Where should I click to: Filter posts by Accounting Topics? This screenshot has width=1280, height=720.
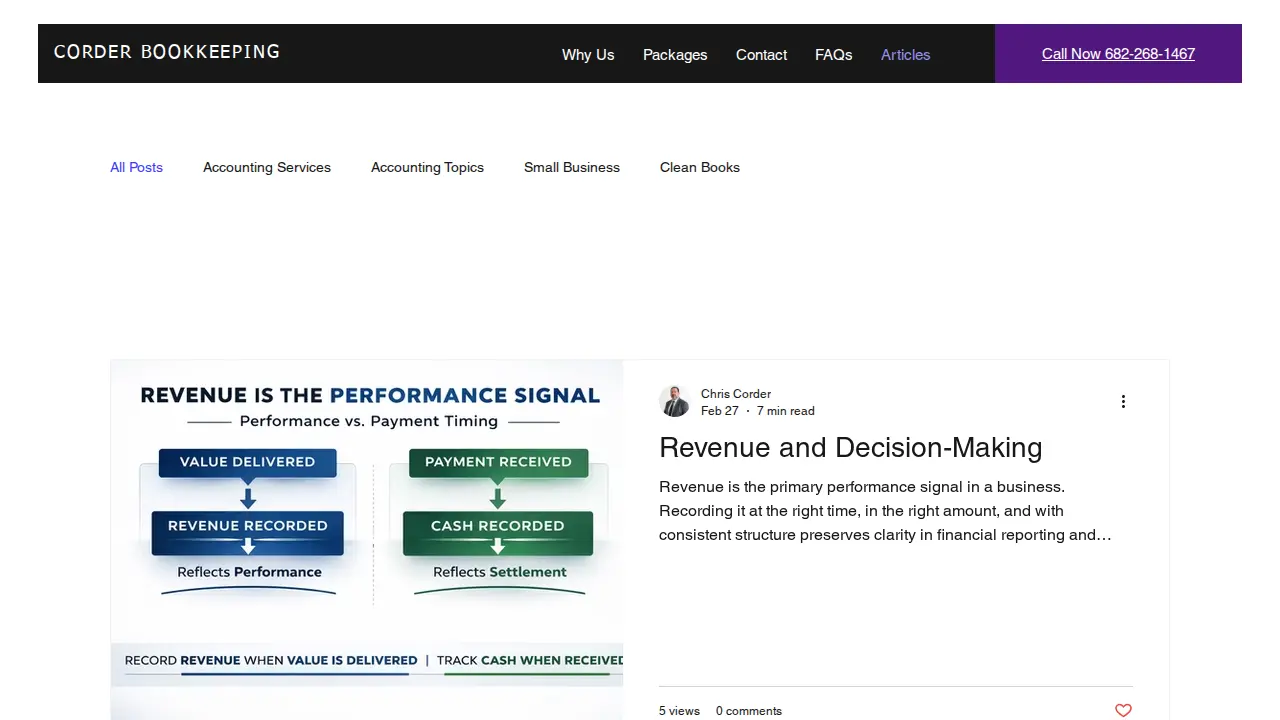tap(427, 167)
